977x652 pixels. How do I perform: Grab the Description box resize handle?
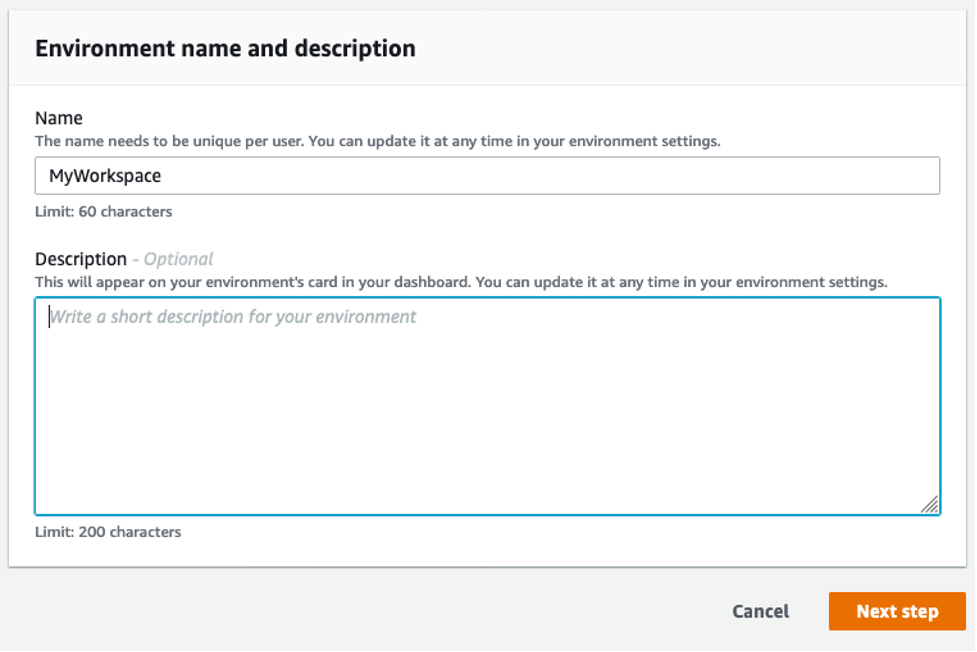[x=929, y=505]
